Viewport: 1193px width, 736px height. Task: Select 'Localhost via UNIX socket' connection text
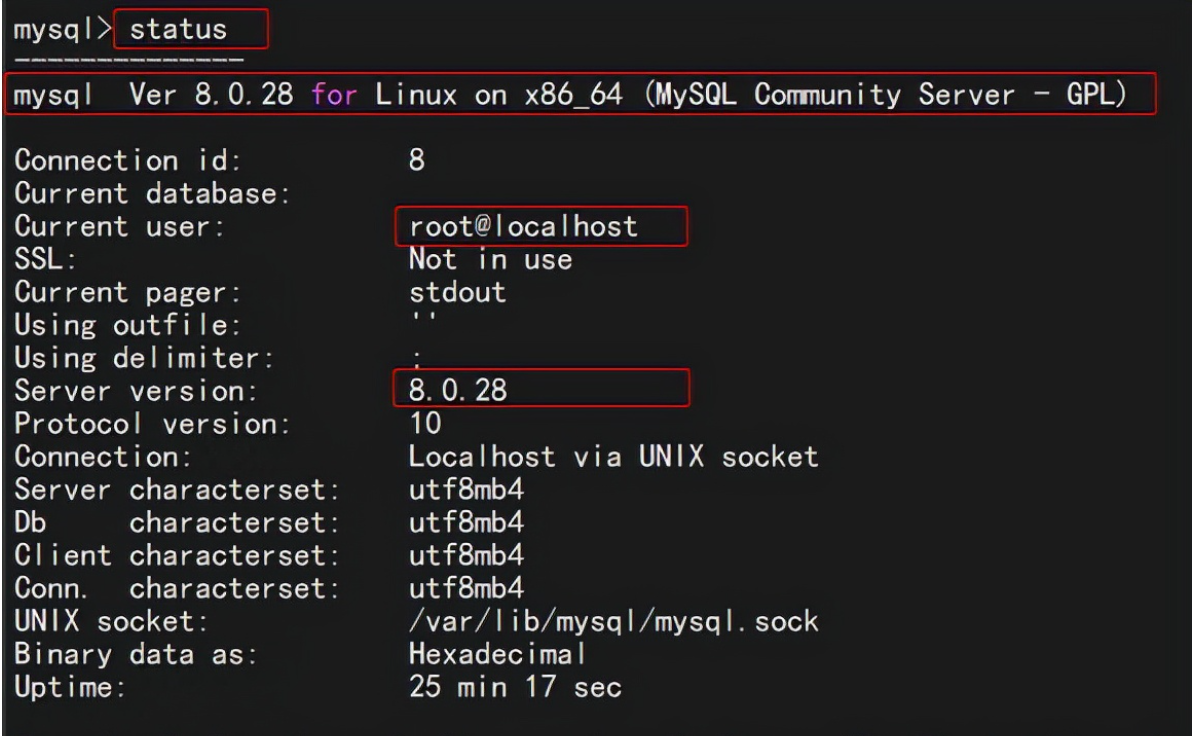click(x=613, y=457)
